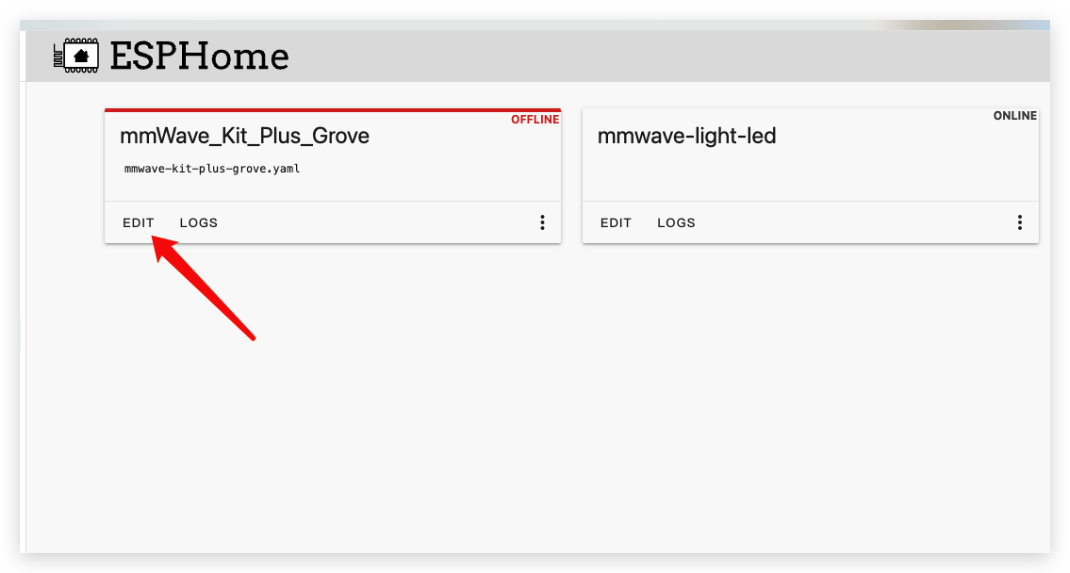The height and width of the screenshot is (573, 1070).
Task: Click the red arrow annotation pointing at EDIT
Action: [x=203, y=287]
